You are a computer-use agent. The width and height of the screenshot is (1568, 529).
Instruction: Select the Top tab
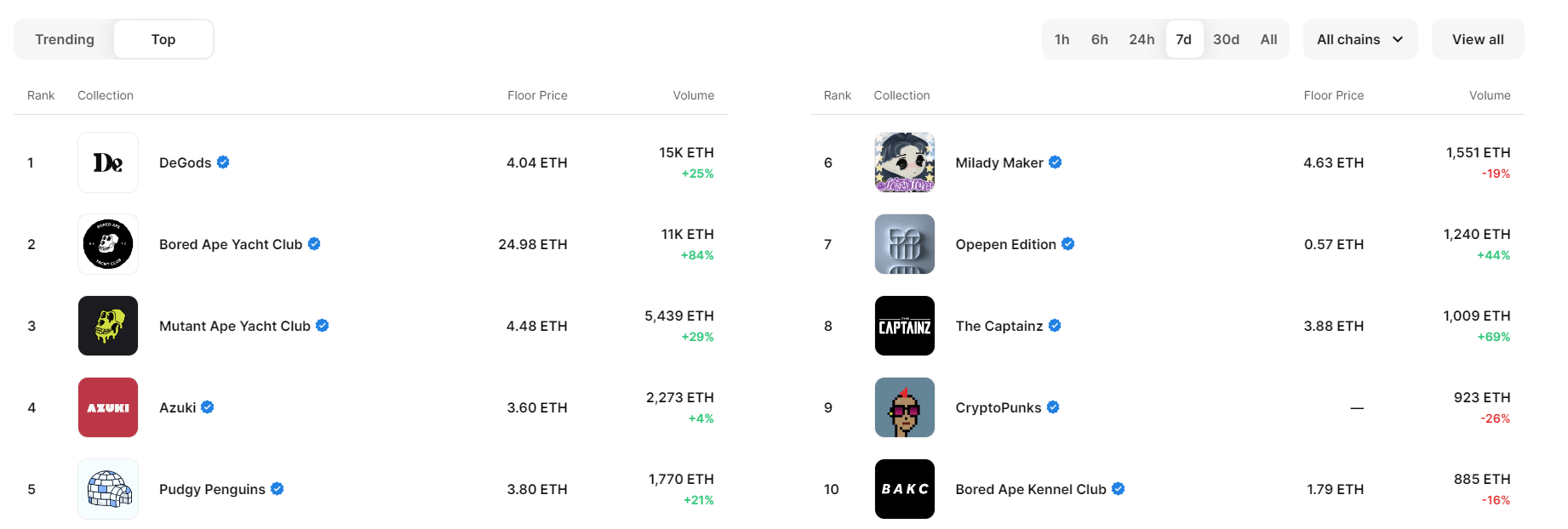pyautogui.click(x=163, y=39)
